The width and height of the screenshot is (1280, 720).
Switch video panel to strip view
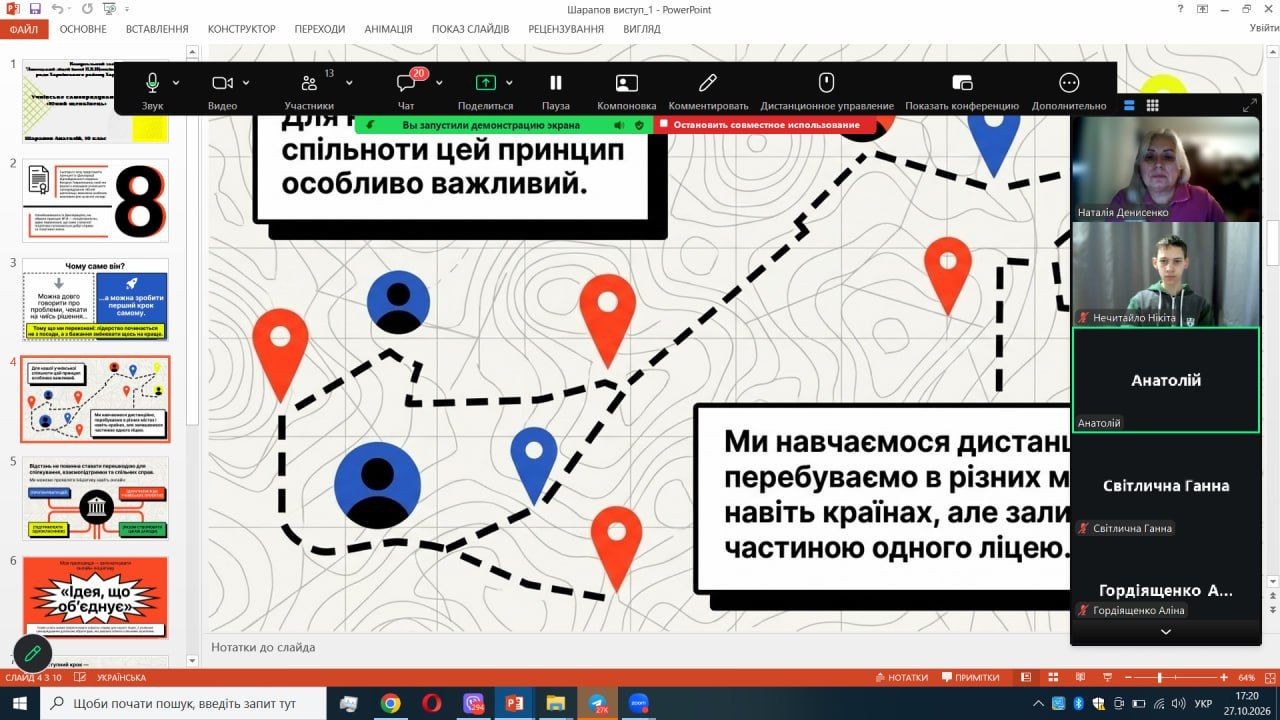[1130, 105]
